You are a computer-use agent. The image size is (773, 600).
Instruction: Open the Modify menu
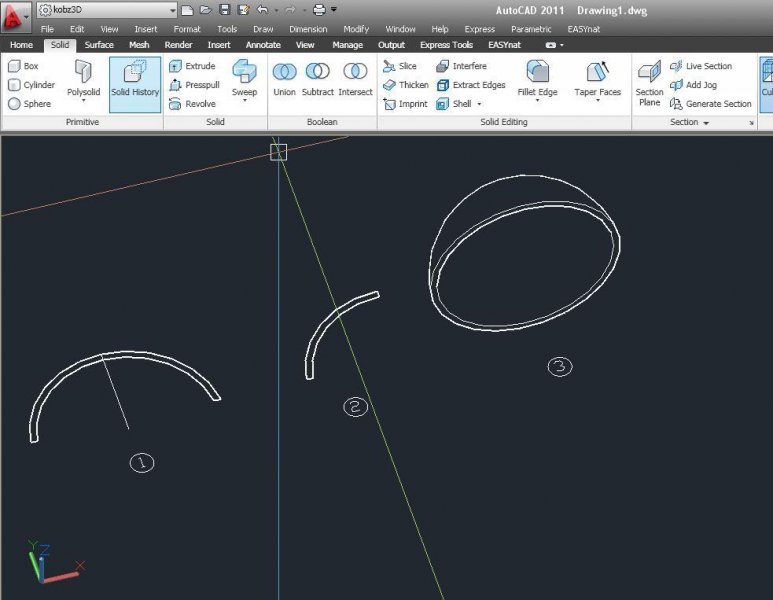tap(356, 29)
